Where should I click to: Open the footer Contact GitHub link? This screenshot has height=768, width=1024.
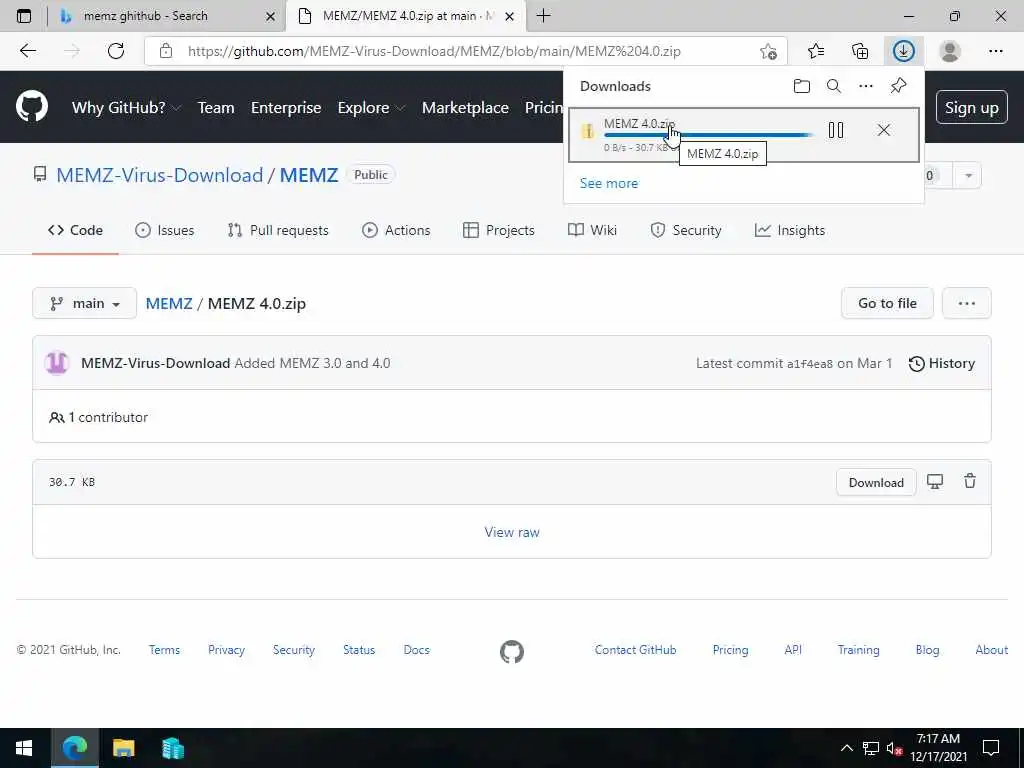635,650
